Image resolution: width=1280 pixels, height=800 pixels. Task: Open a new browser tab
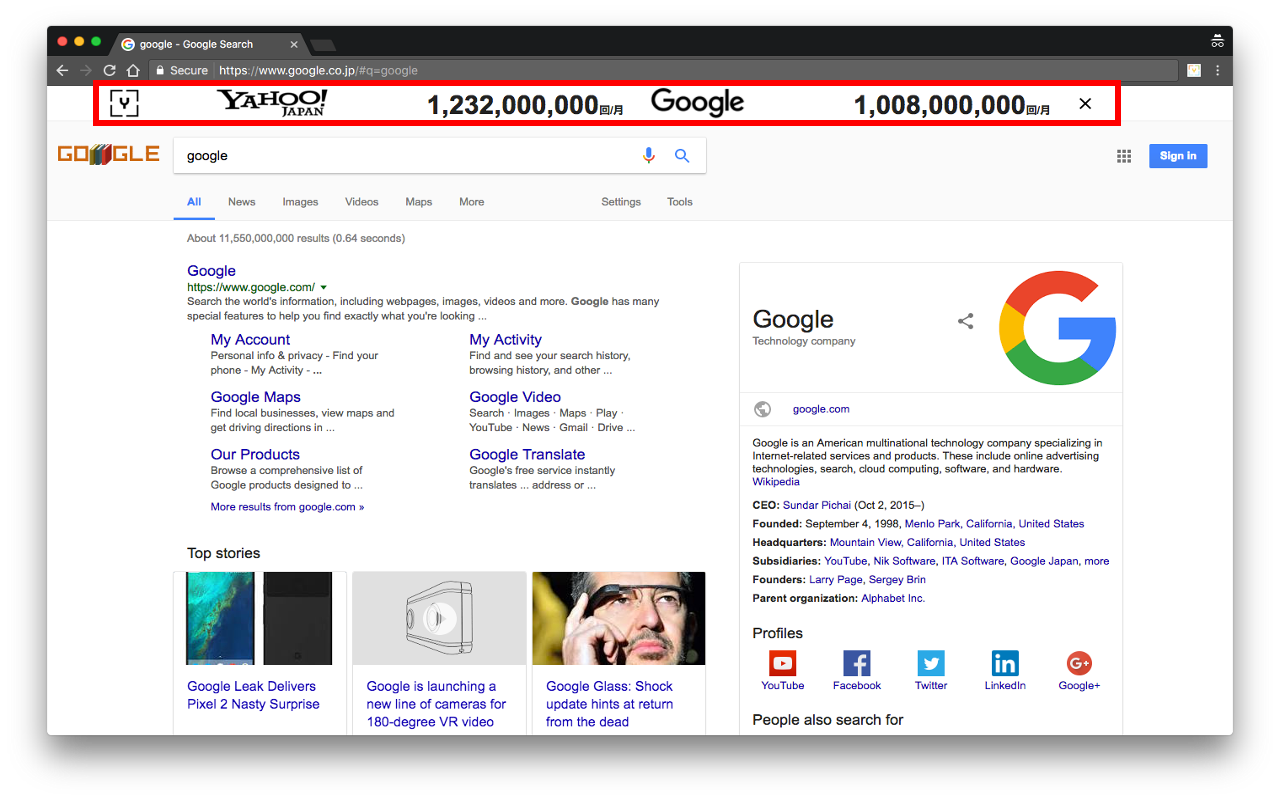tap(323, 45)
